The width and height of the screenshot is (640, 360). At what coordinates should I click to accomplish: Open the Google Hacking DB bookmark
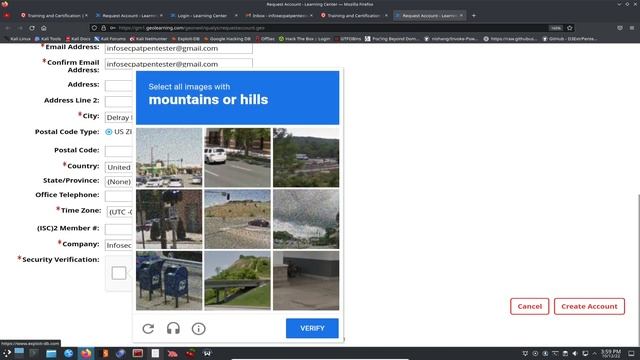[227, 39]
